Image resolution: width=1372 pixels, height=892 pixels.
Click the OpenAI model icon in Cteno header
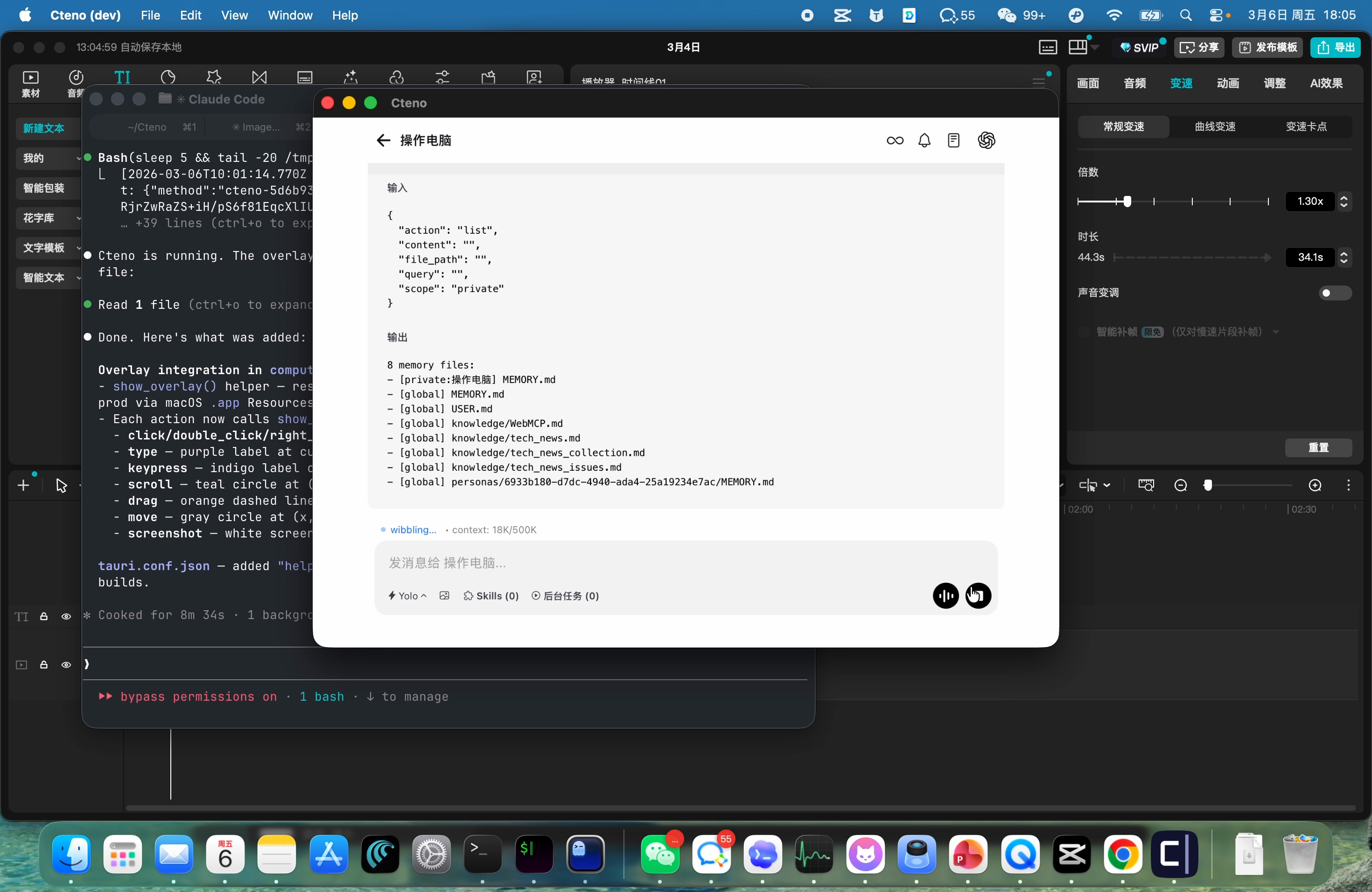point(987,140)
